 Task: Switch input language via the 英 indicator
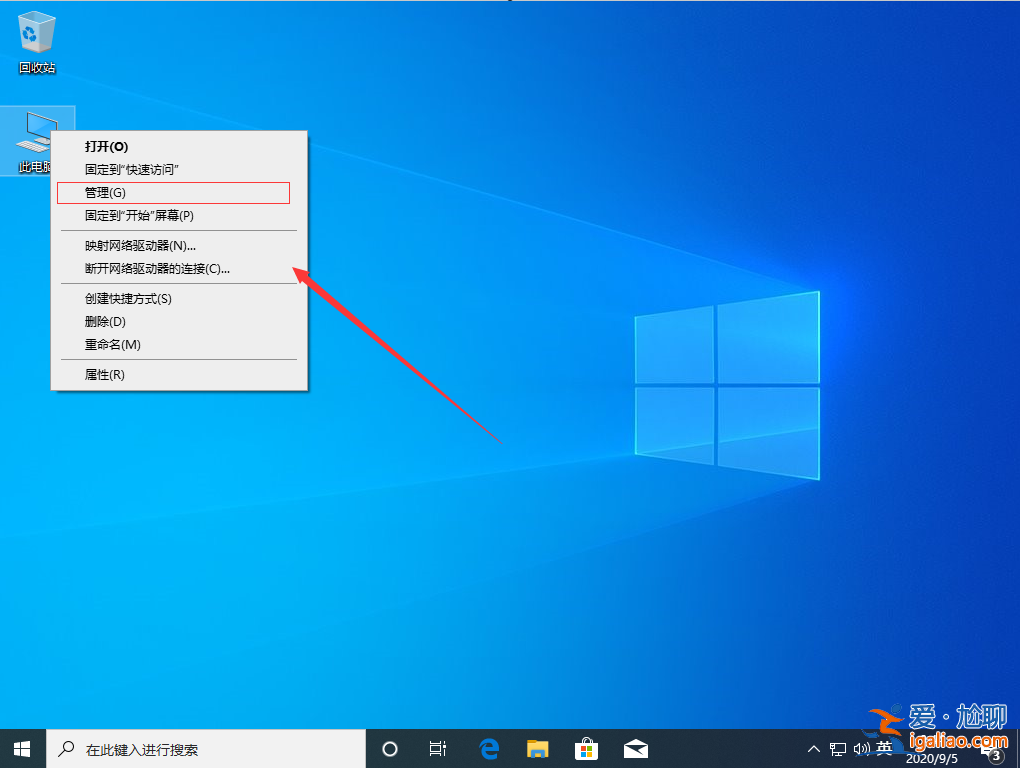(884, 748)
